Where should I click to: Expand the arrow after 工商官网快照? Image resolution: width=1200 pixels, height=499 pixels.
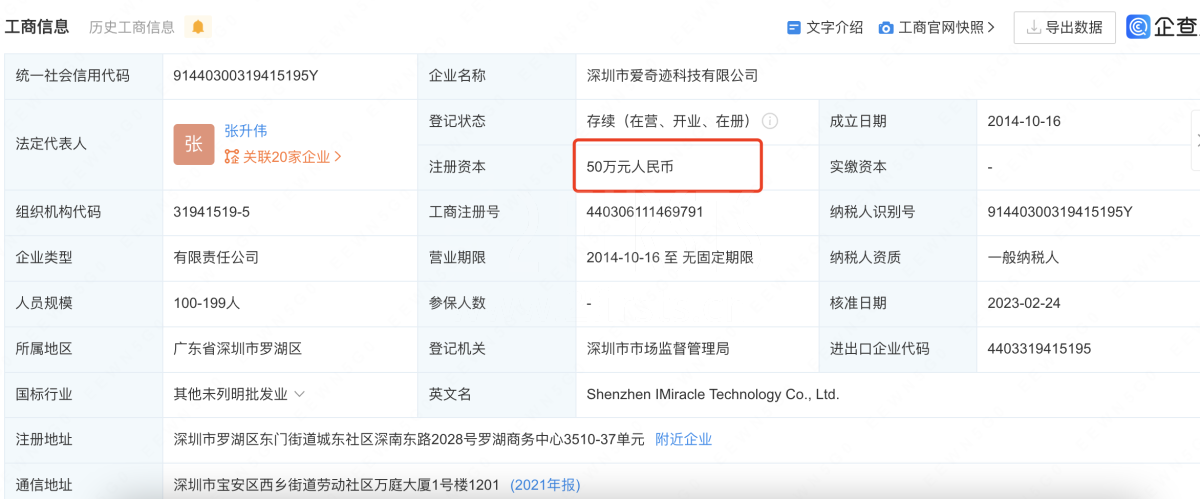click(991, 28)
